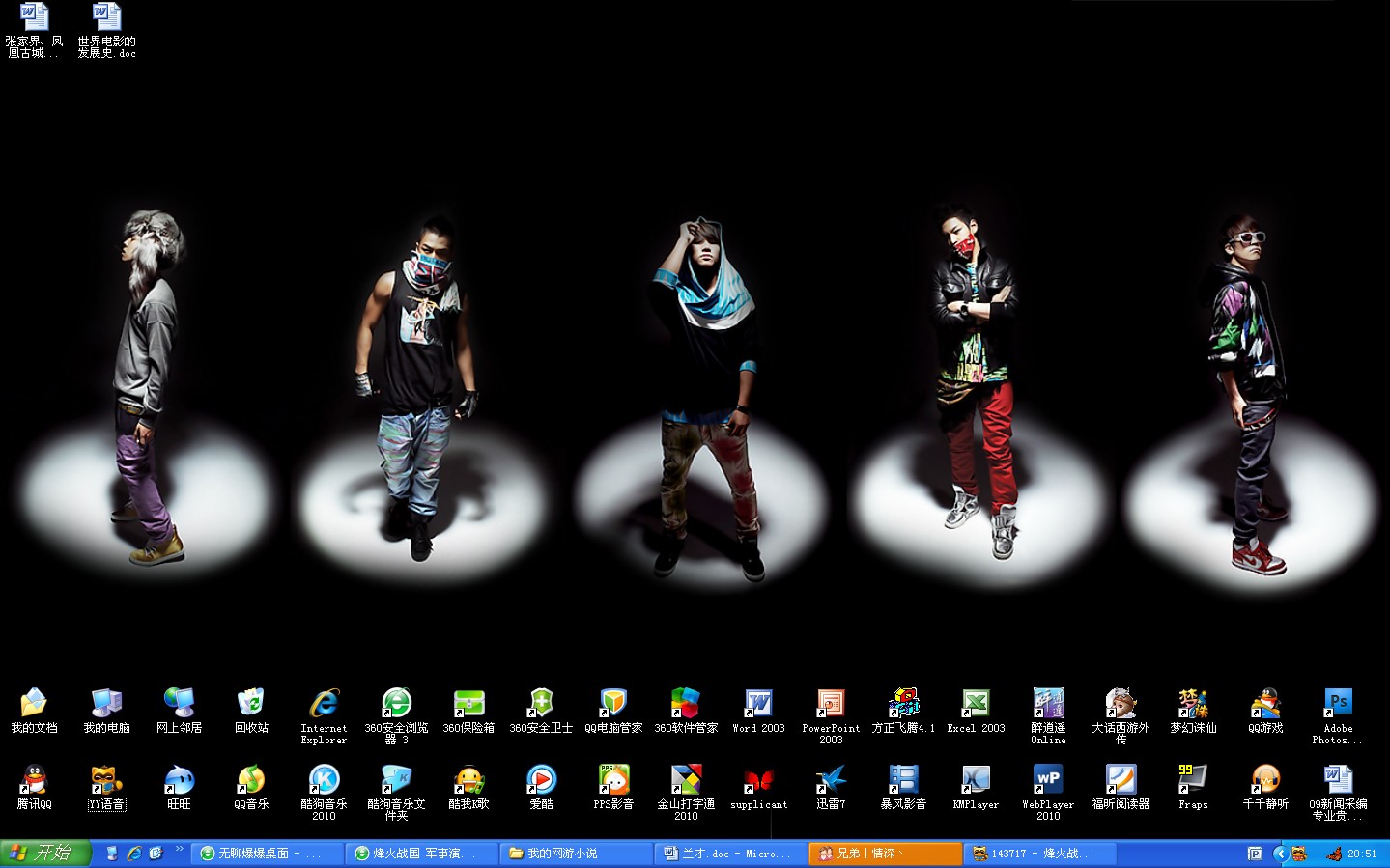Expand quick launch overflow chevron
The image size is (1390, 868).
[x=180, y=850]
